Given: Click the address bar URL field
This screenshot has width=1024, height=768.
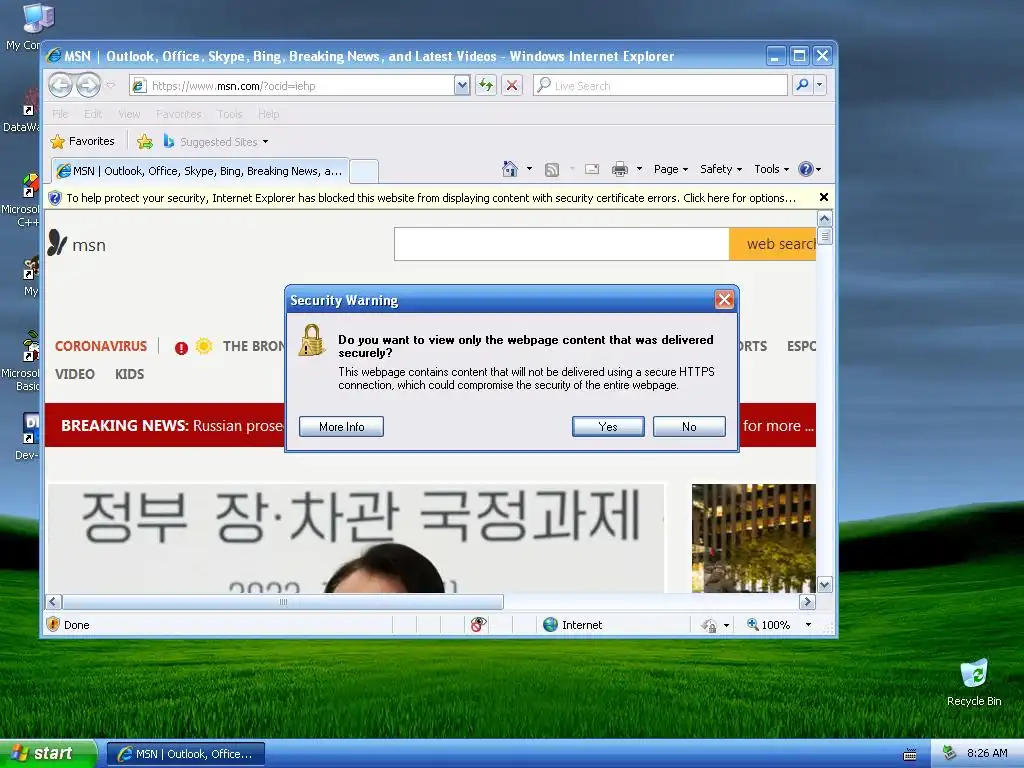Looking at the screenshot, I should (x=292, y=86).
